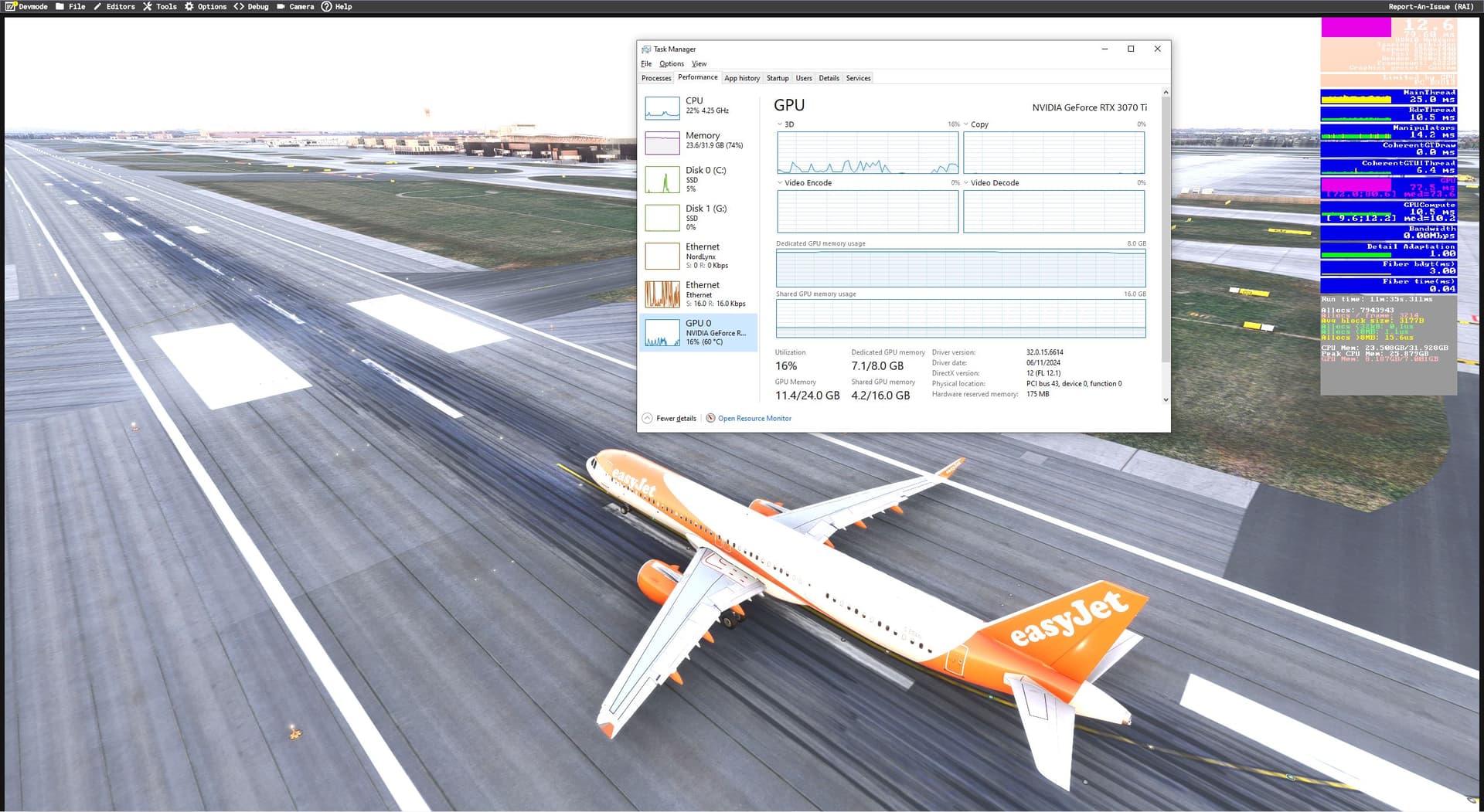The image size is (1484, 812).
Task: Click the camera icon in the Devmode bar
Action: click(x=281, y=6)
